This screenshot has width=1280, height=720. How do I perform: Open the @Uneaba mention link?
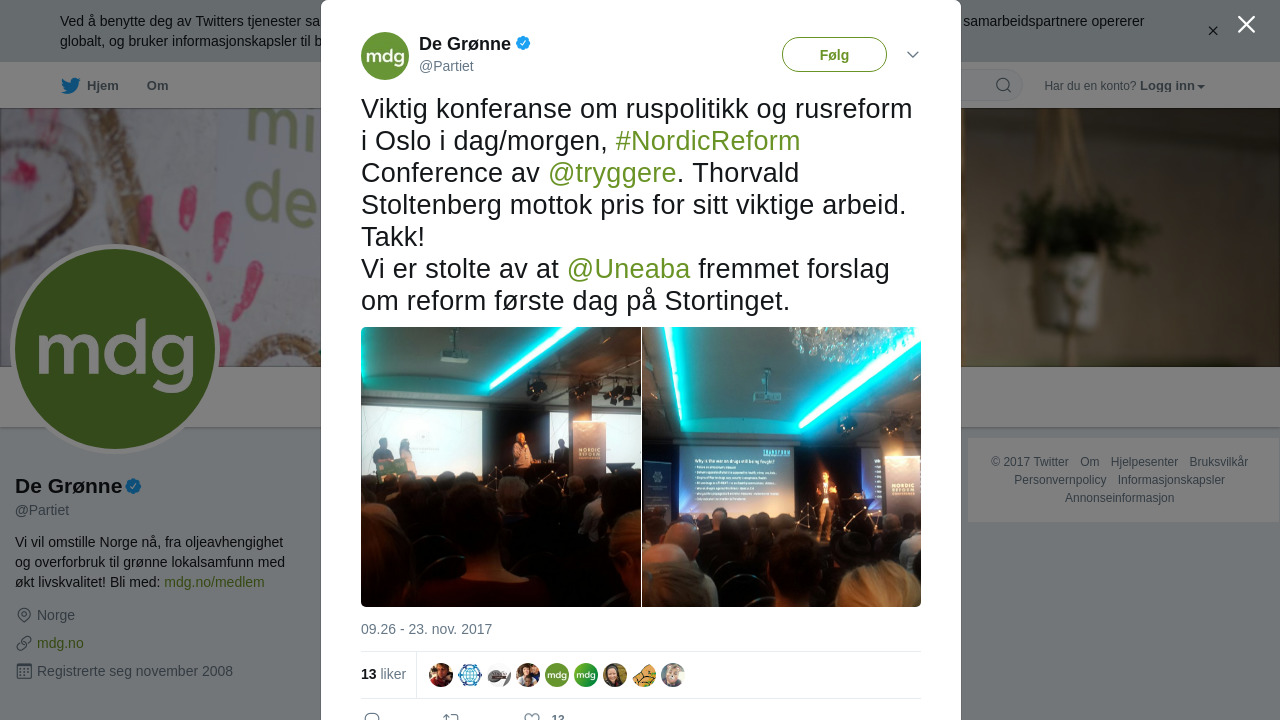(x=628, y=269)
